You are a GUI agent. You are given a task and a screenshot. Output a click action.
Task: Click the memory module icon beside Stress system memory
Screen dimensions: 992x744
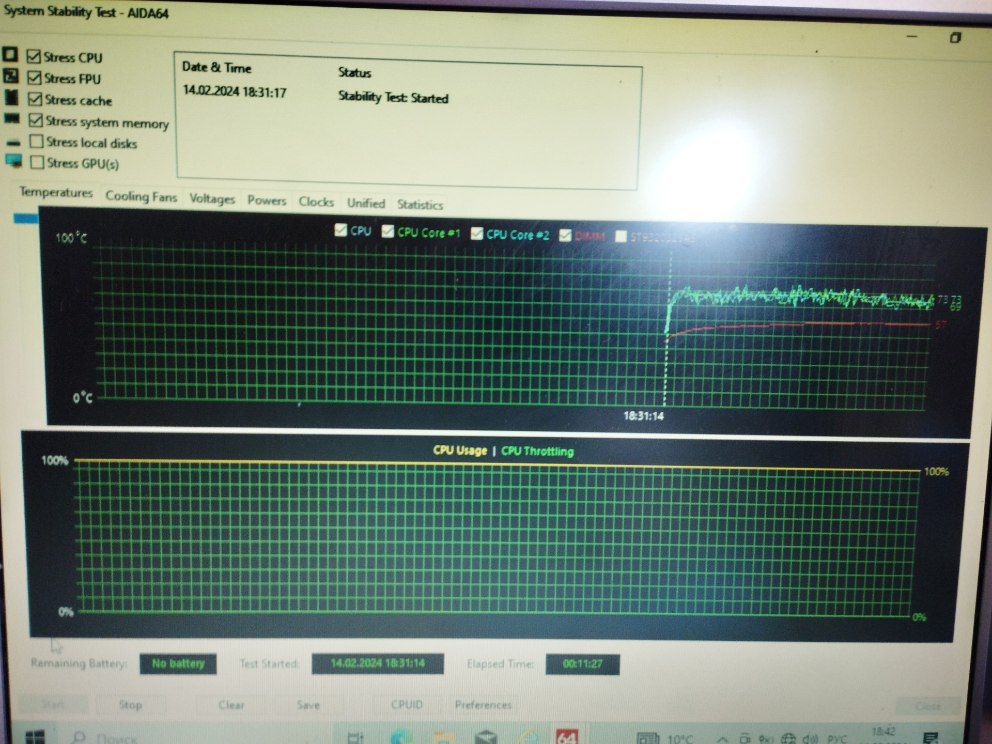click(11, 118)
